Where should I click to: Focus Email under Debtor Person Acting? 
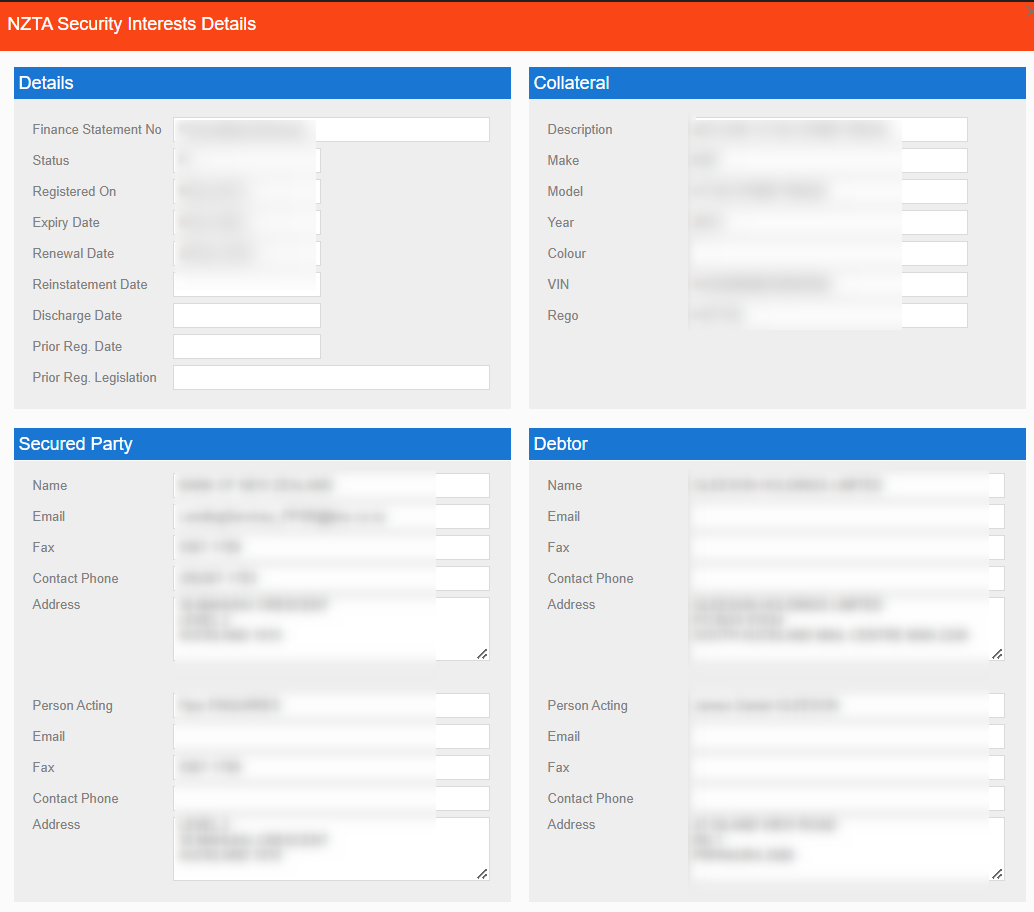(846, 737)
